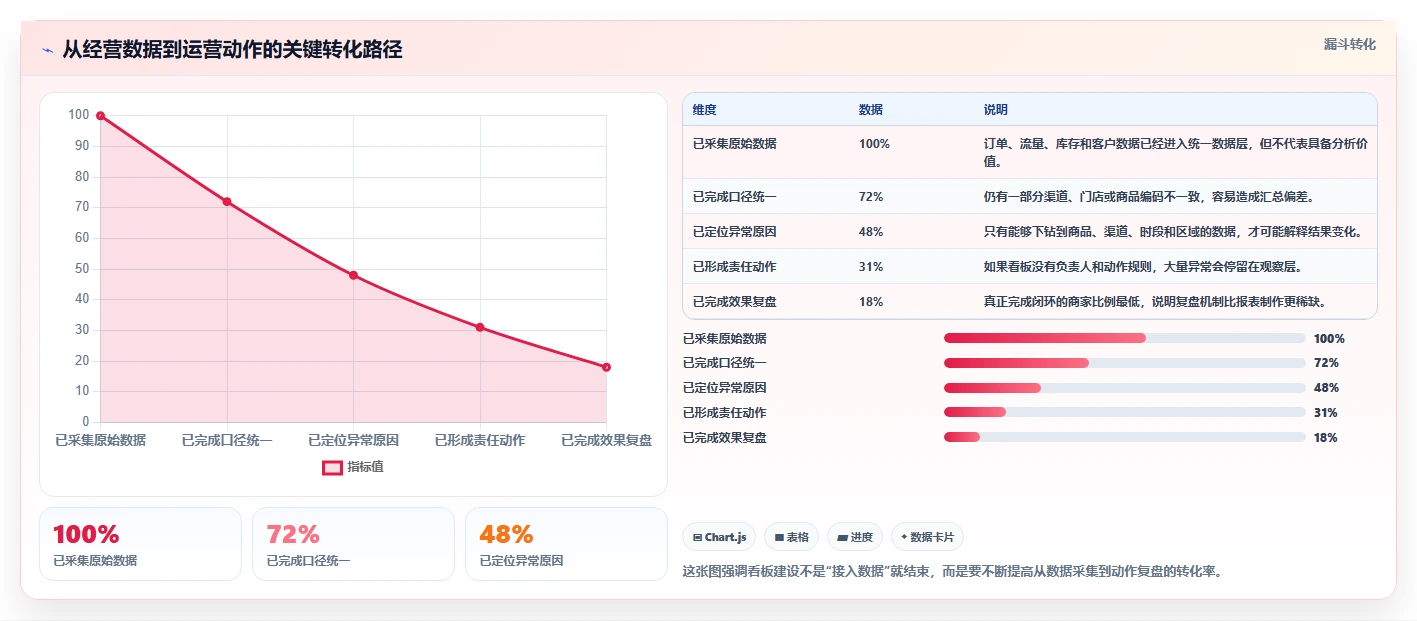
Task: Click the 已采集原始数据 progress bar
Action: pyautogui.click(x=1125, y=338)
